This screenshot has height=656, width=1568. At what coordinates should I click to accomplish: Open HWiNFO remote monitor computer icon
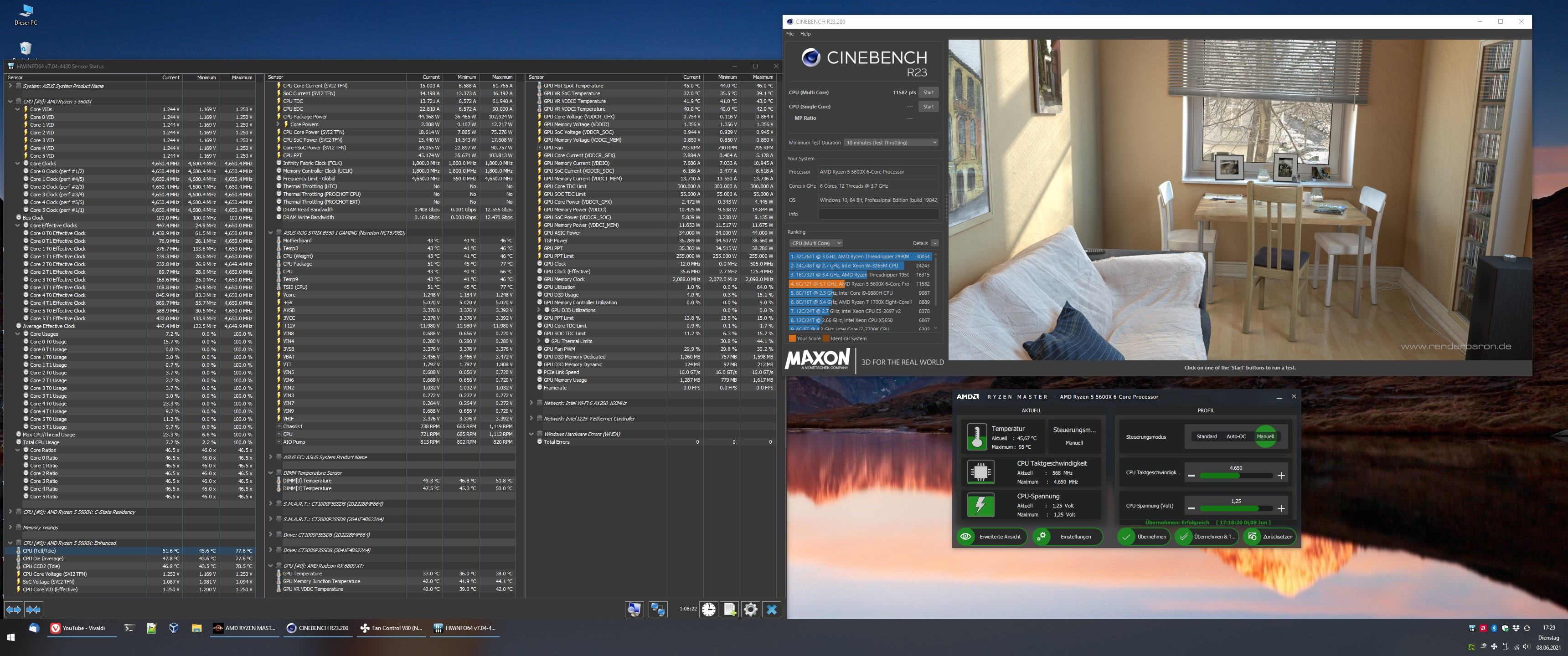tap(634, 609)
